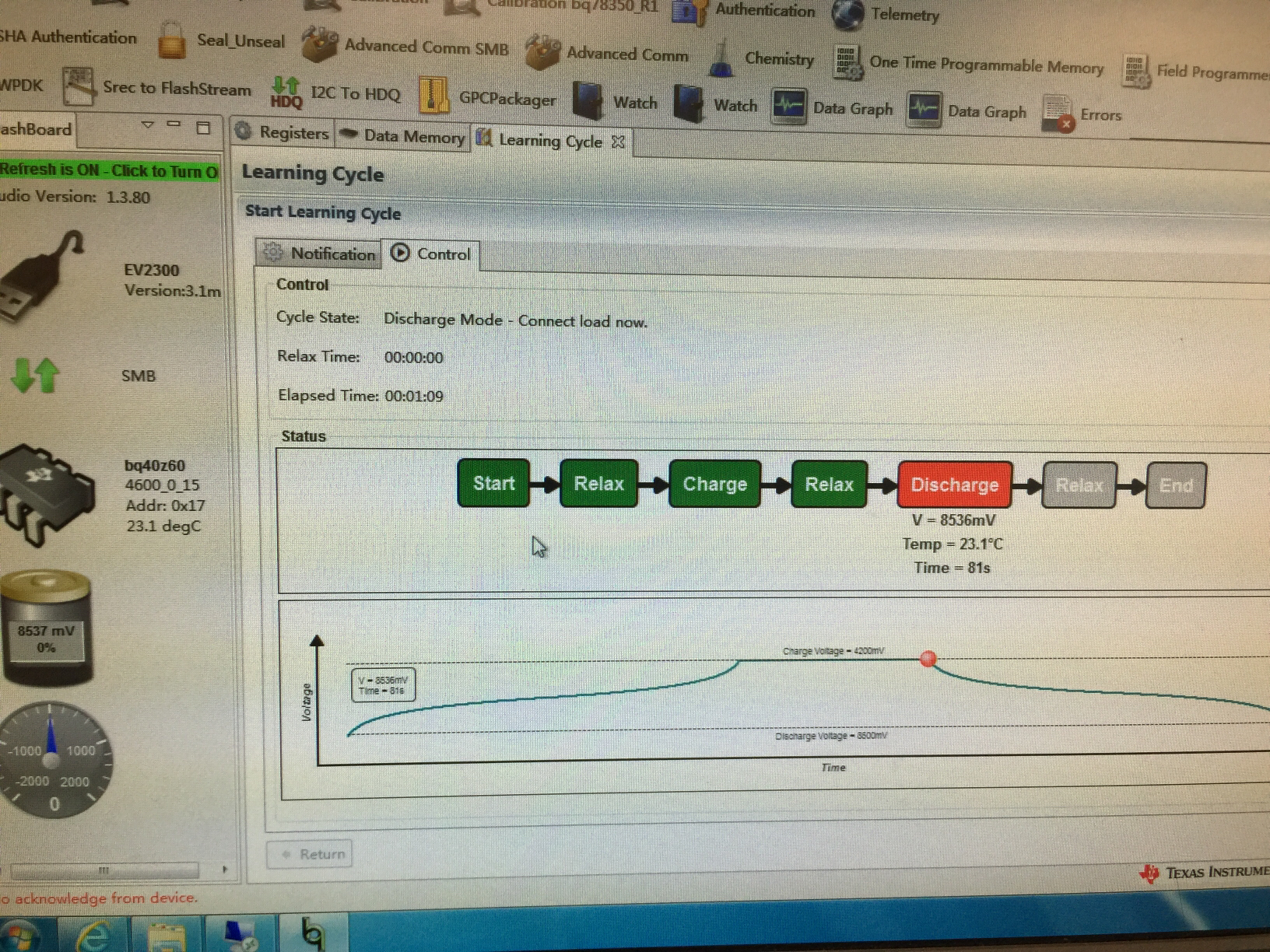Maximize the DashBoard panel

[203, 128]
